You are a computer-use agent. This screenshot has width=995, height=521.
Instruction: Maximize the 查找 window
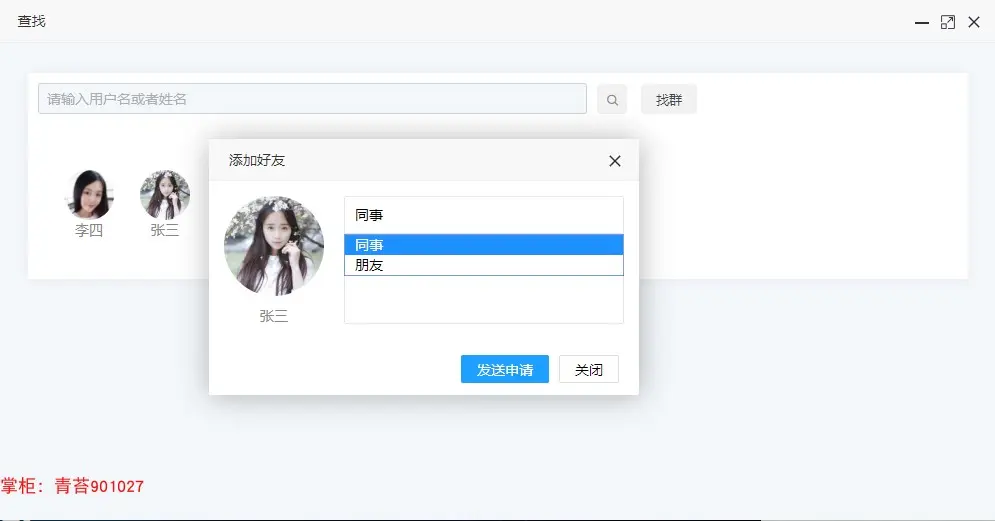point(947,23)
